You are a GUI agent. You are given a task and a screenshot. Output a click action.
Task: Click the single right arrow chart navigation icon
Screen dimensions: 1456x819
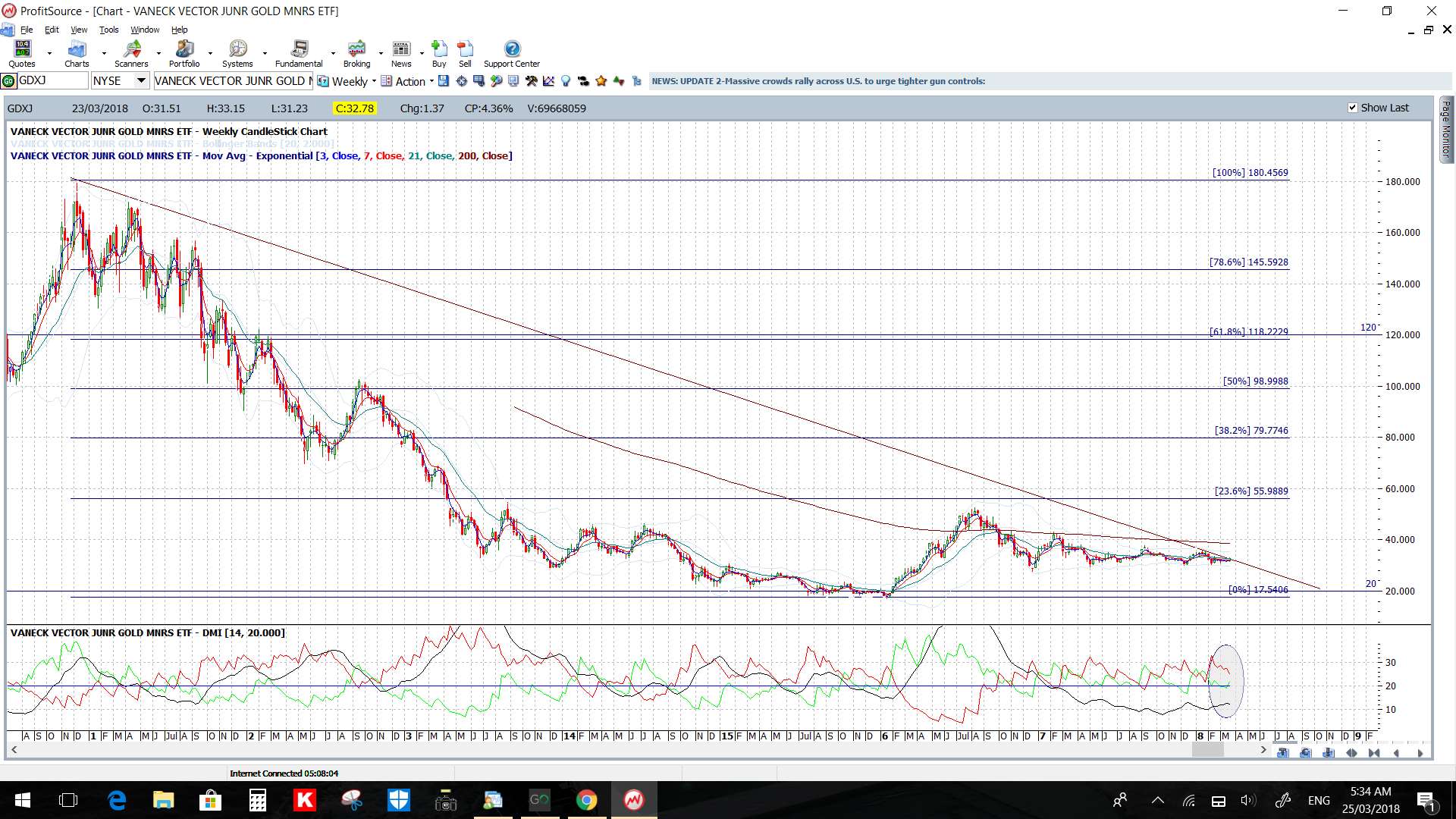(x=1420, y=753)
